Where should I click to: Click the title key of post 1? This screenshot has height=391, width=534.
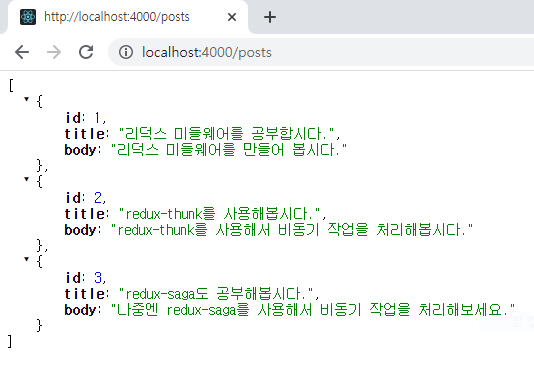pyautogui.click(x=85, y=134)
